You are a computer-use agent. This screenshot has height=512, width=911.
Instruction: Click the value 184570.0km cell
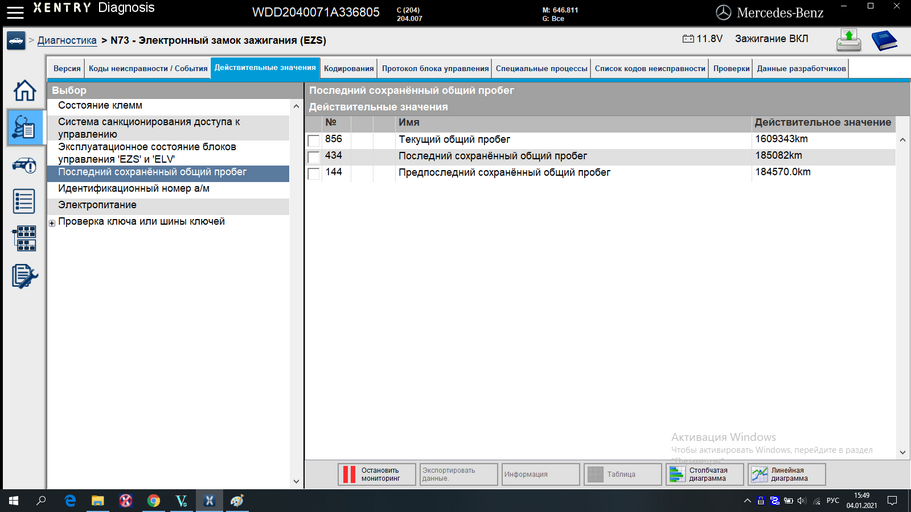coord(823,172)
